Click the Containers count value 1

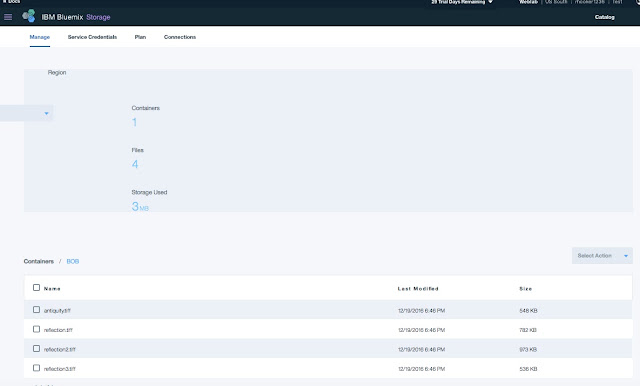134,122
